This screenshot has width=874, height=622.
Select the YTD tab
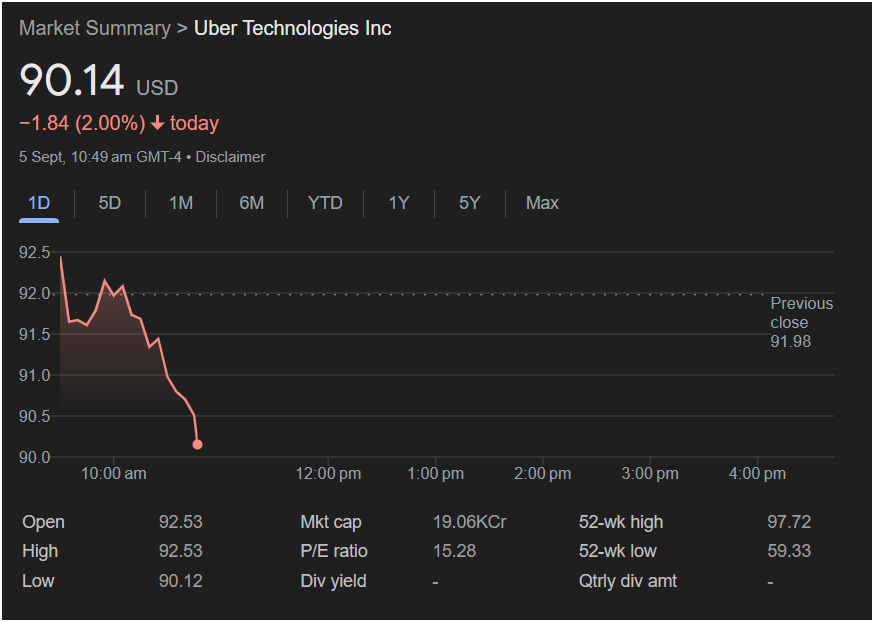point(325,203)
